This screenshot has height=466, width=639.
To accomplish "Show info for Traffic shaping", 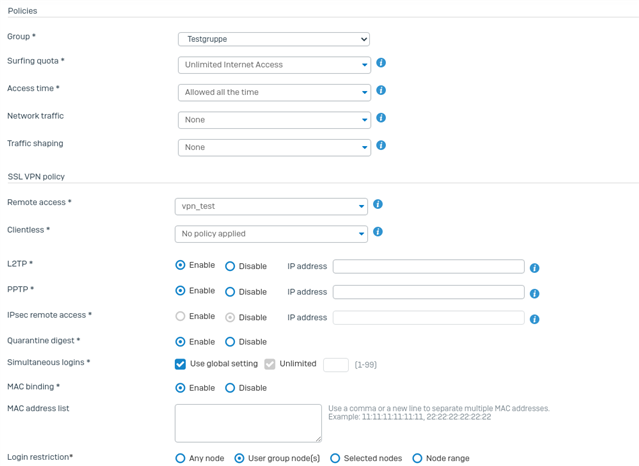I will [x=381, y=145].
